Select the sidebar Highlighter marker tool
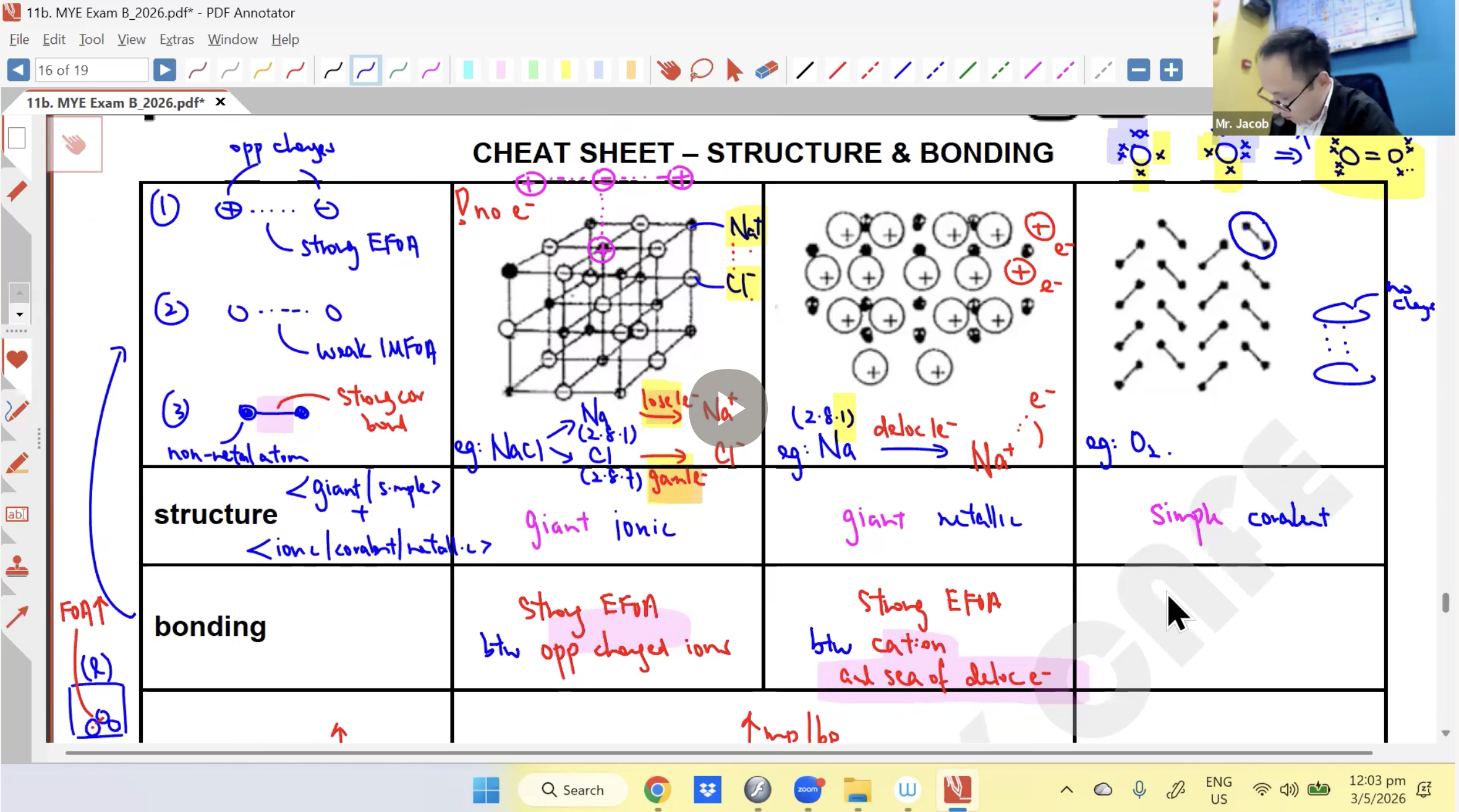This screenshot has width=1459, height=812. 17,463
